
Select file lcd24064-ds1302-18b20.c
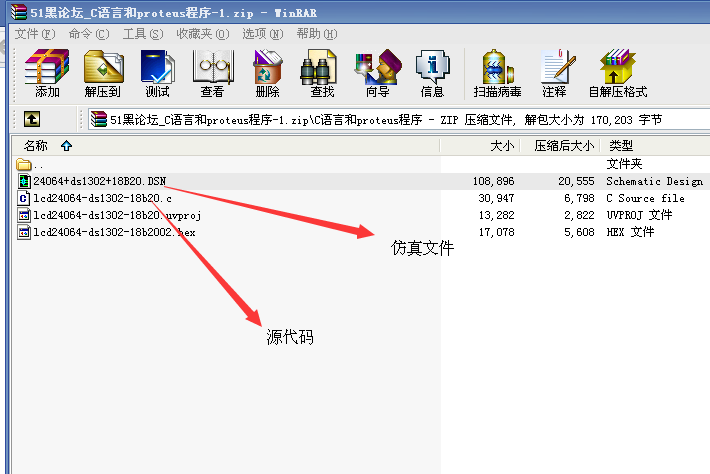pos(102,198)
